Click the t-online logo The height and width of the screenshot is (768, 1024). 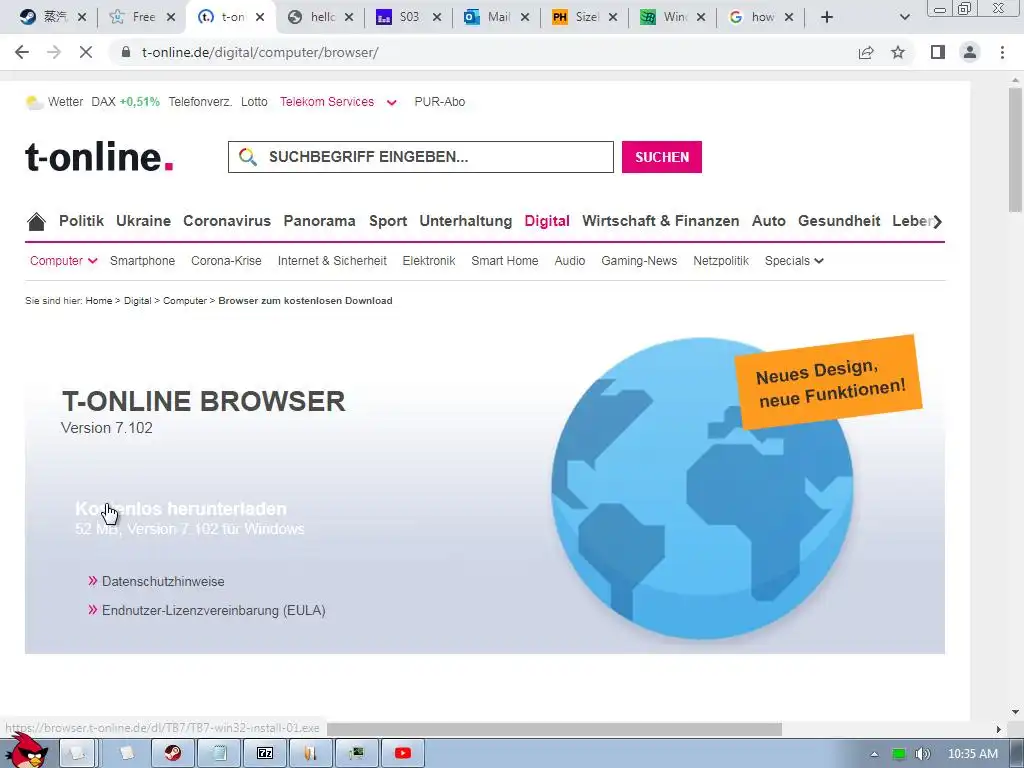(x=99, y=157)
